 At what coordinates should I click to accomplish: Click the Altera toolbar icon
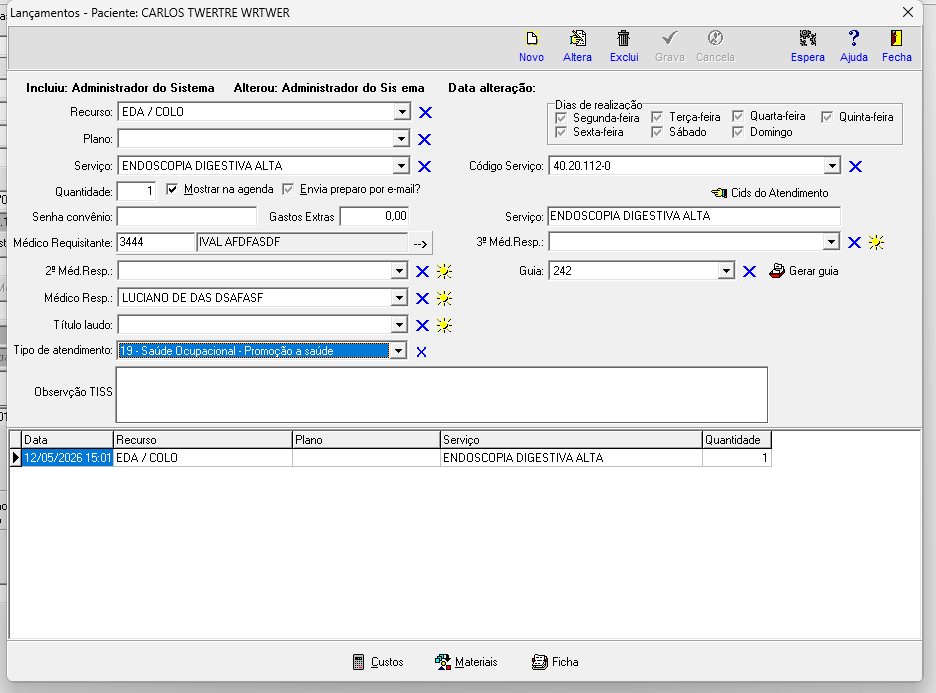[577, 39]
